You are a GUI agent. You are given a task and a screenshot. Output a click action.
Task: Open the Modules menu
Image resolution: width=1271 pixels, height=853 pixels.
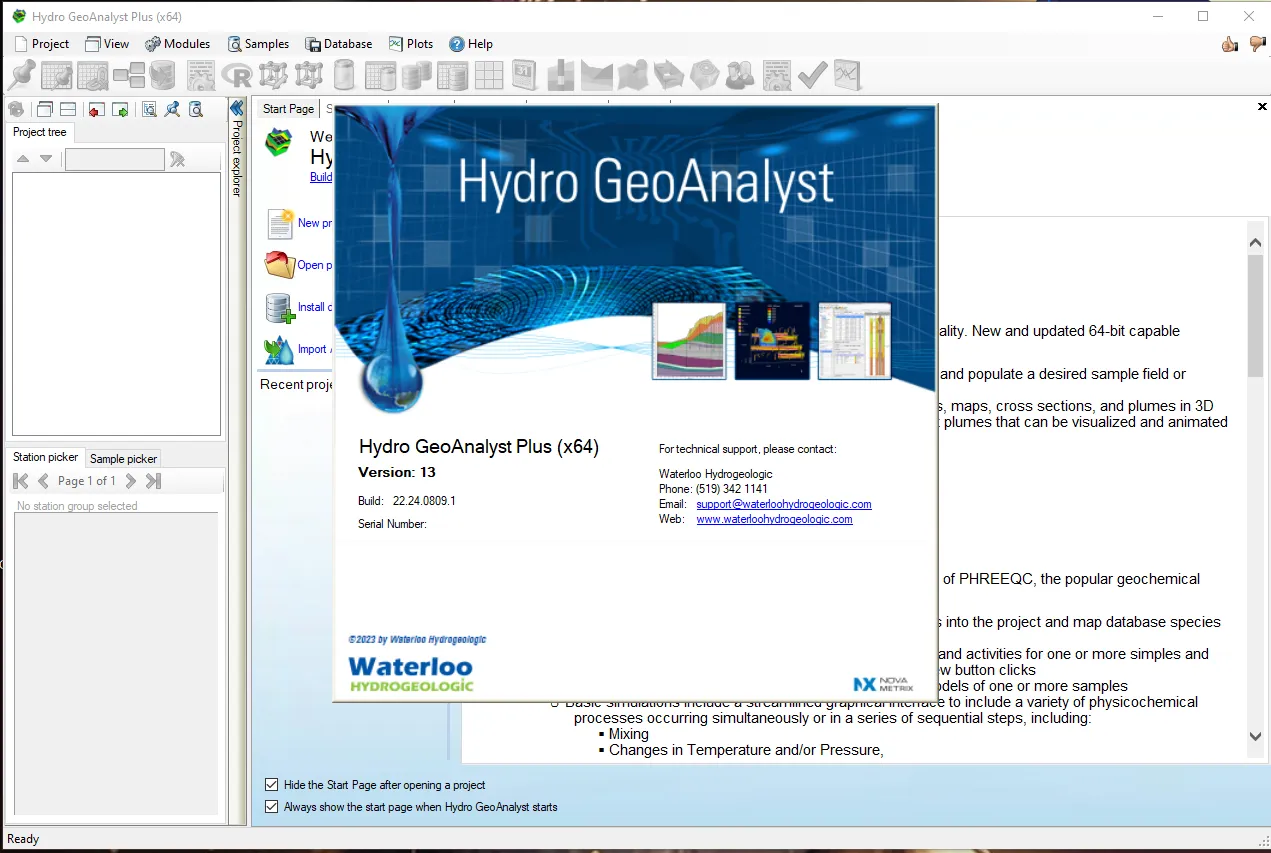tap(178, 44)
